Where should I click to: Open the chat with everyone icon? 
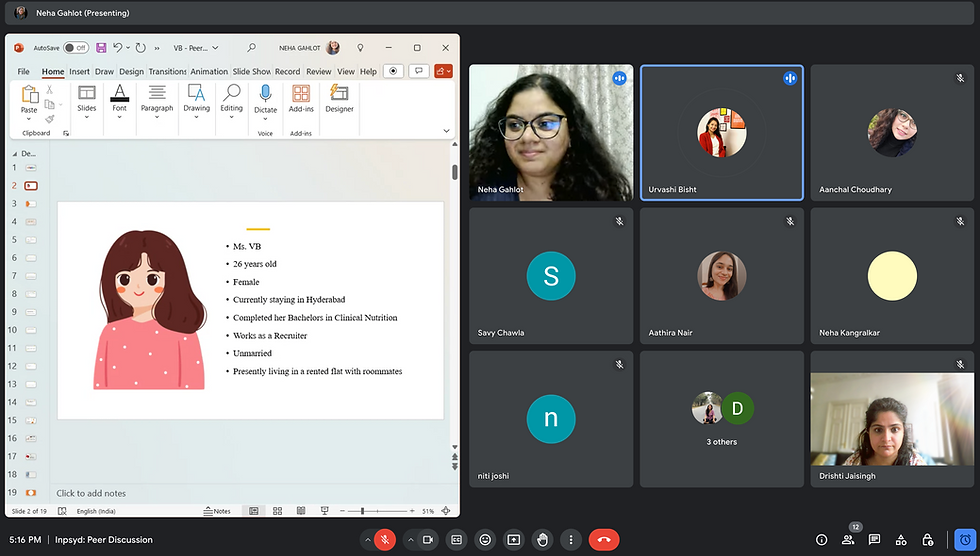tap(874, 540)
